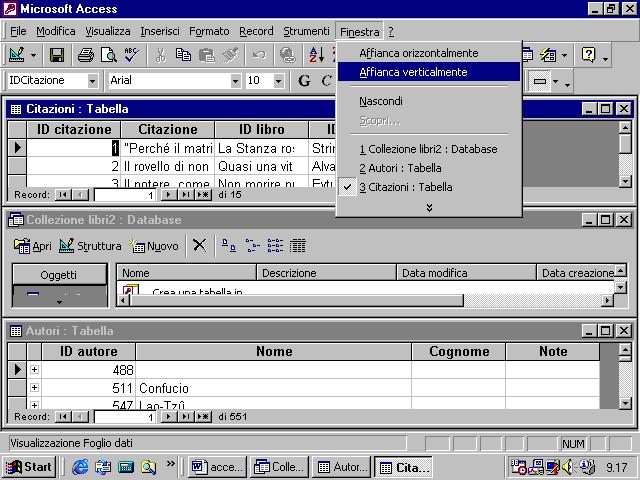
Task: Save with the floppy disk icon
Action: click(x=57, y=55)
